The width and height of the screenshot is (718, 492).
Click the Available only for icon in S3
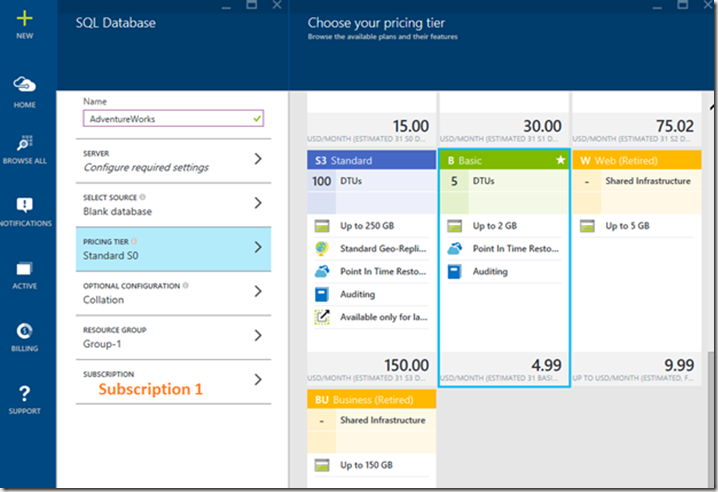(322, 317)
